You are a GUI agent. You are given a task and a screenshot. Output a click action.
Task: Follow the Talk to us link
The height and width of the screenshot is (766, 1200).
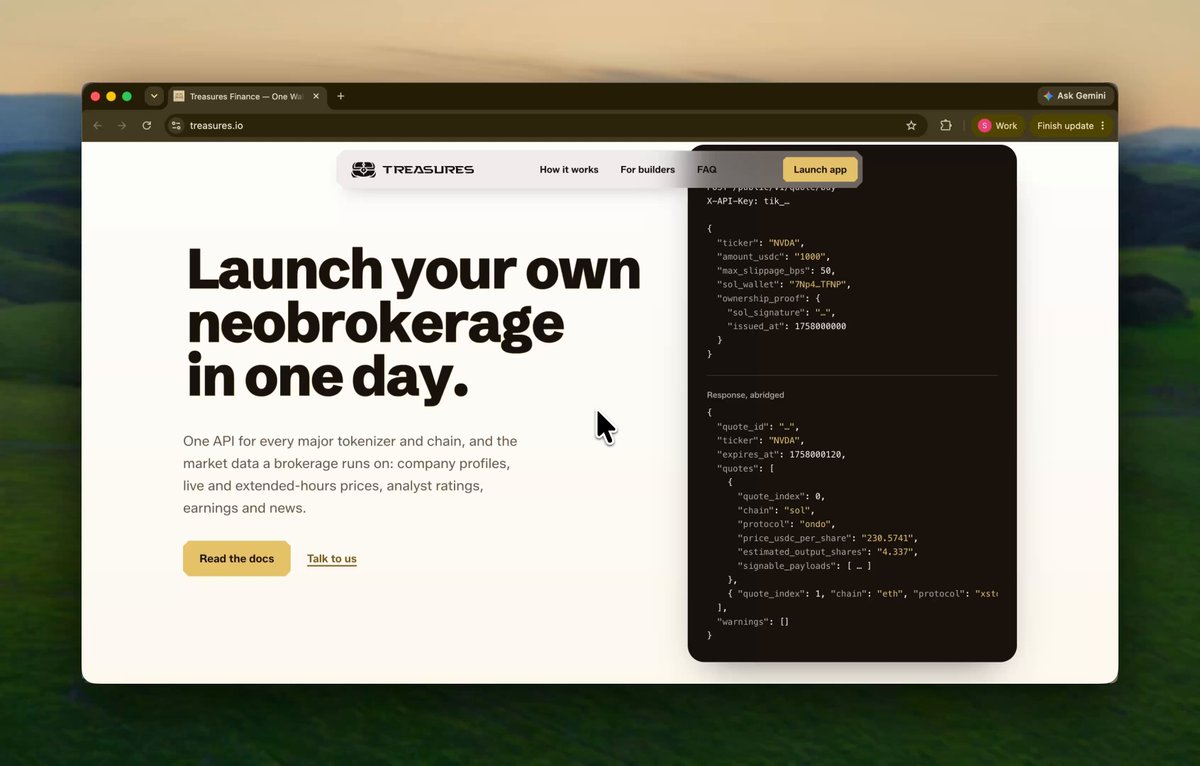point(332,559)
